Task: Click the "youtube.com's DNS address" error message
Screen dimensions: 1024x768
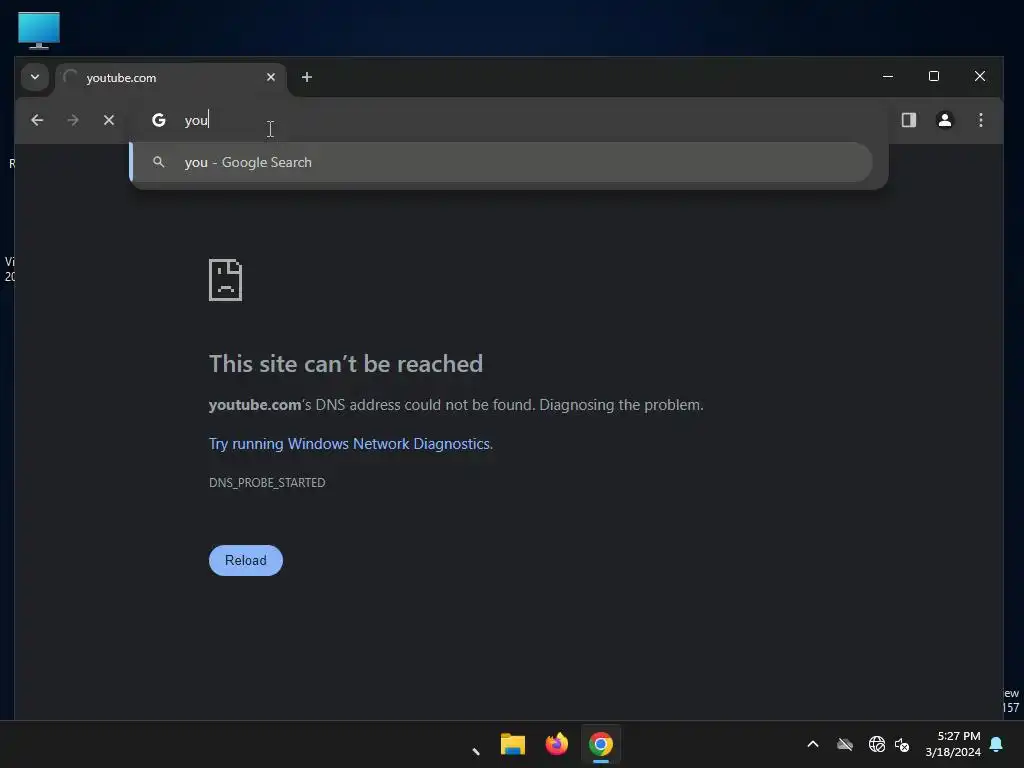Action: [x=456, y=405]
